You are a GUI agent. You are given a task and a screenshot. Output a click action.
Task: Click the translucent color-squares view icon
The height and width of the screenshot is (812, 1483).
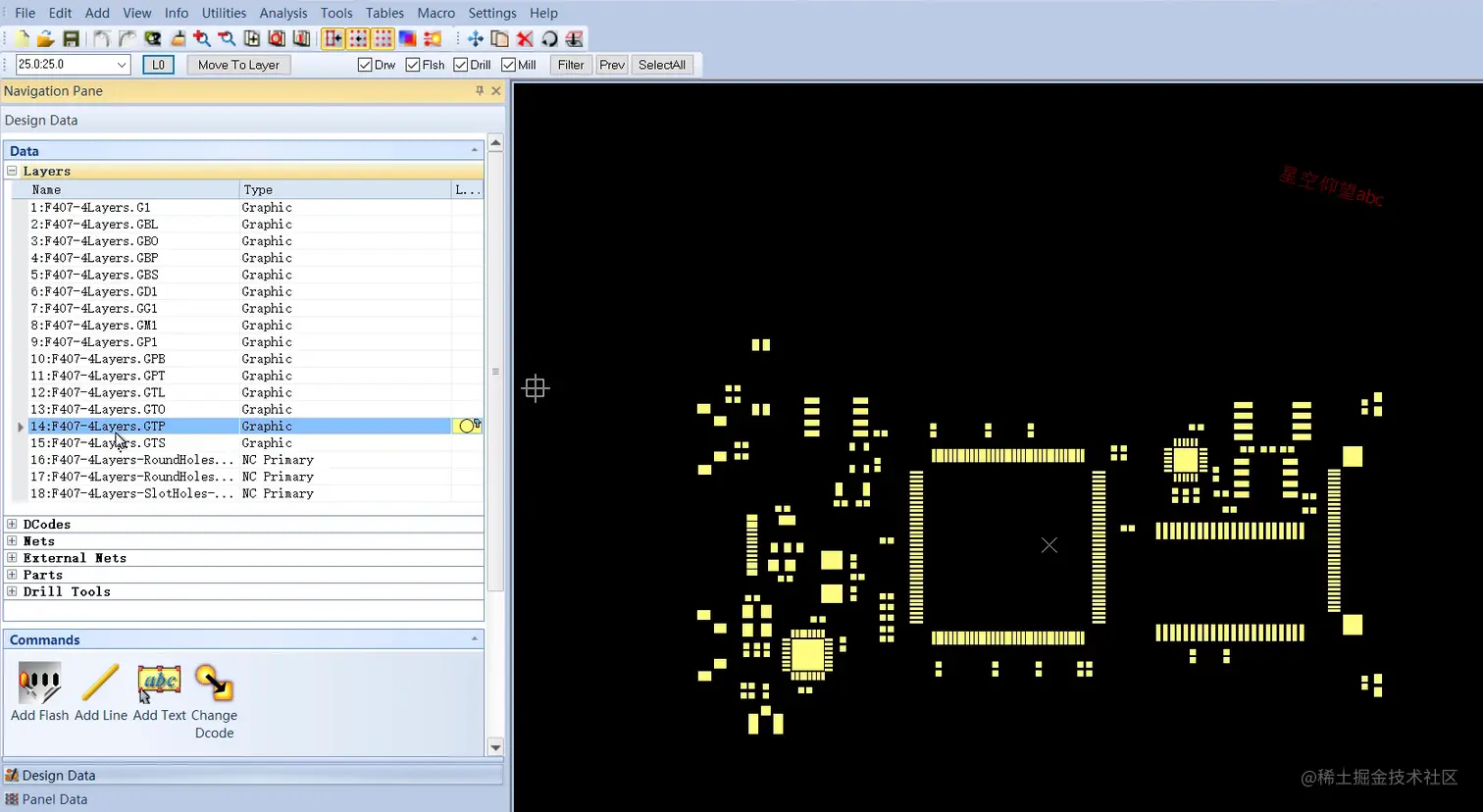407,38
